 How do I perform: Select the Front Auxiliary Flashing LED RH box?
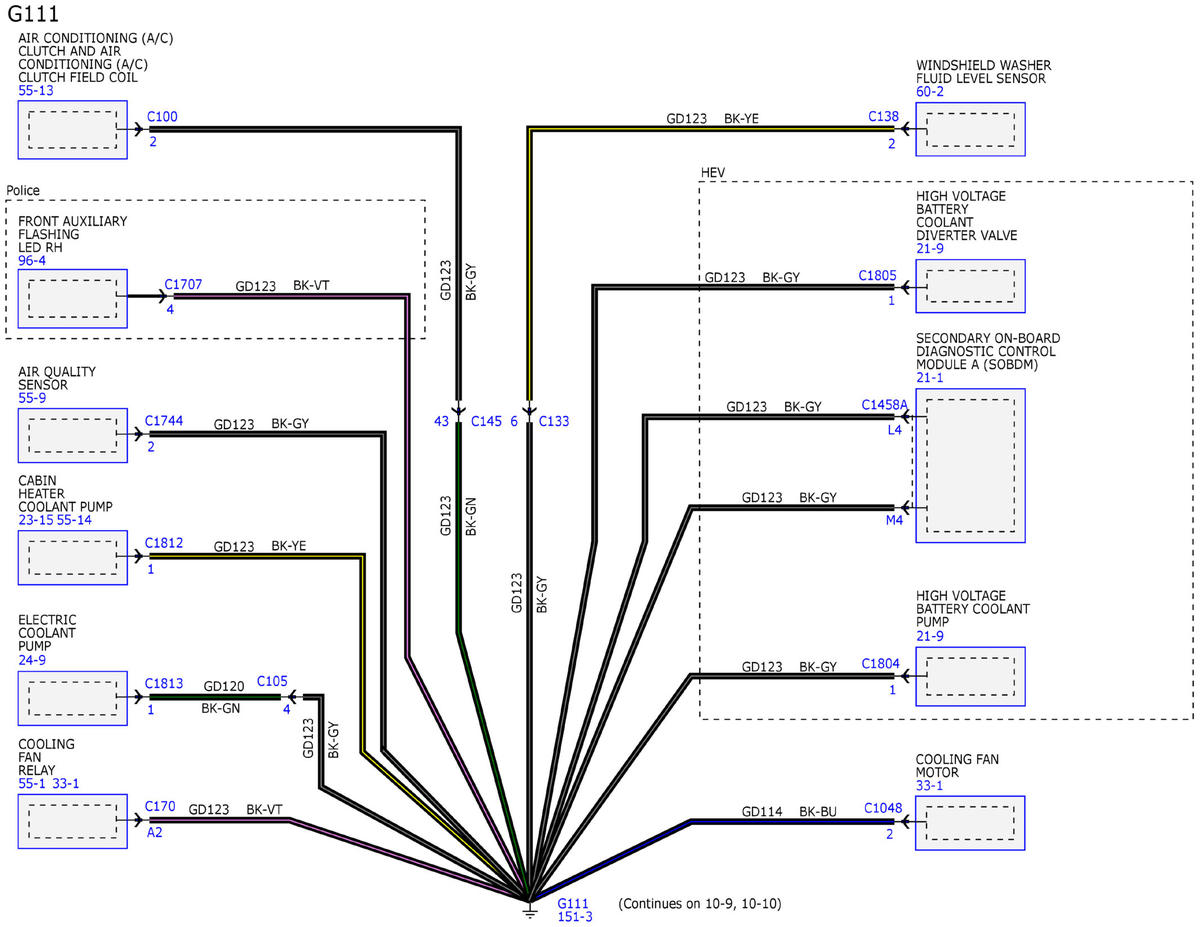click(73, 297)
